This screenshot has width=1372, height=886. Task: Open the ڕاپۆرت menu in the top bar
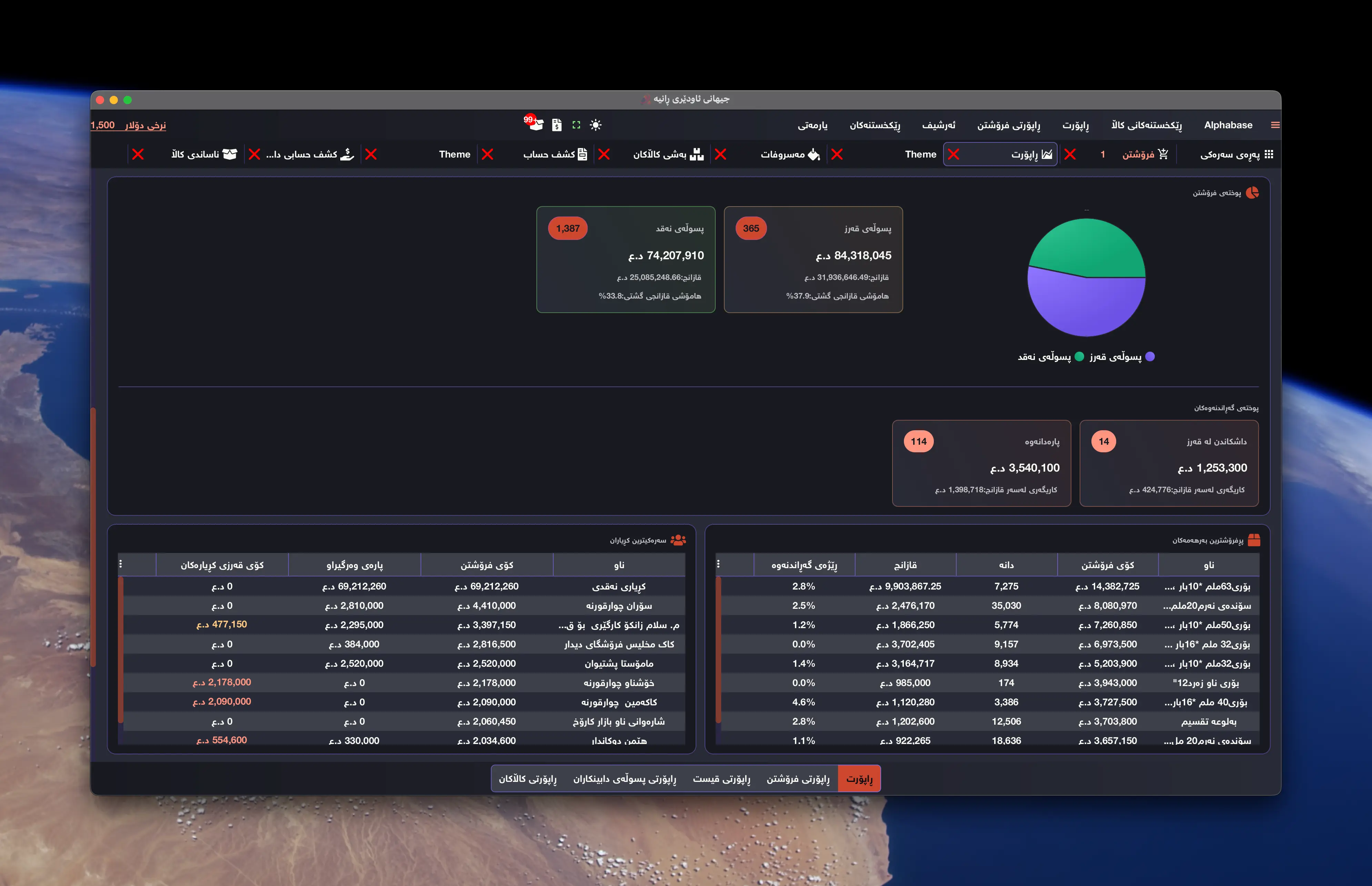(x=1076, y=125)
